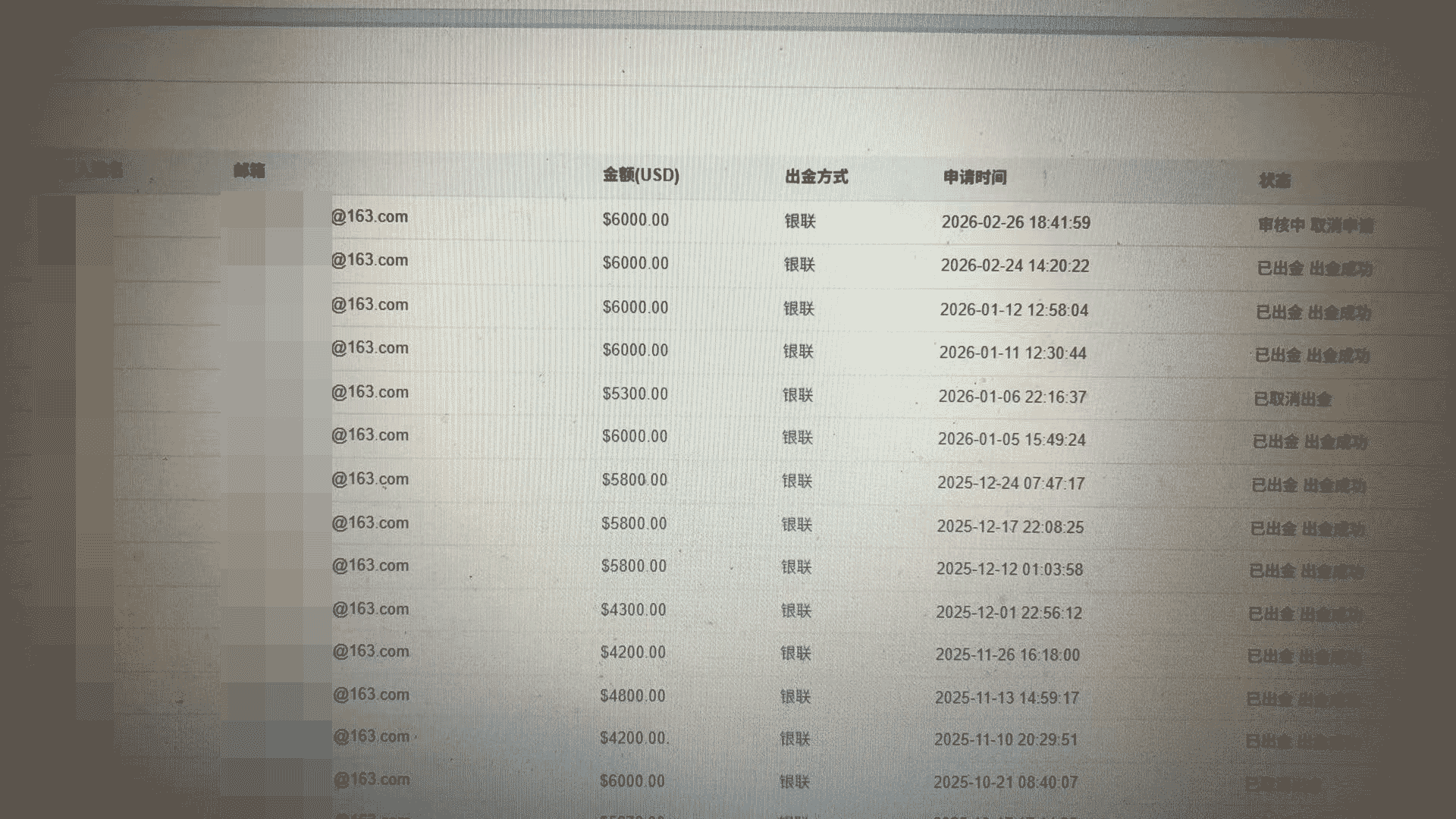Click the 2025-11-26 16:18:00 timestamp cell

click(x=1007, y=655)
